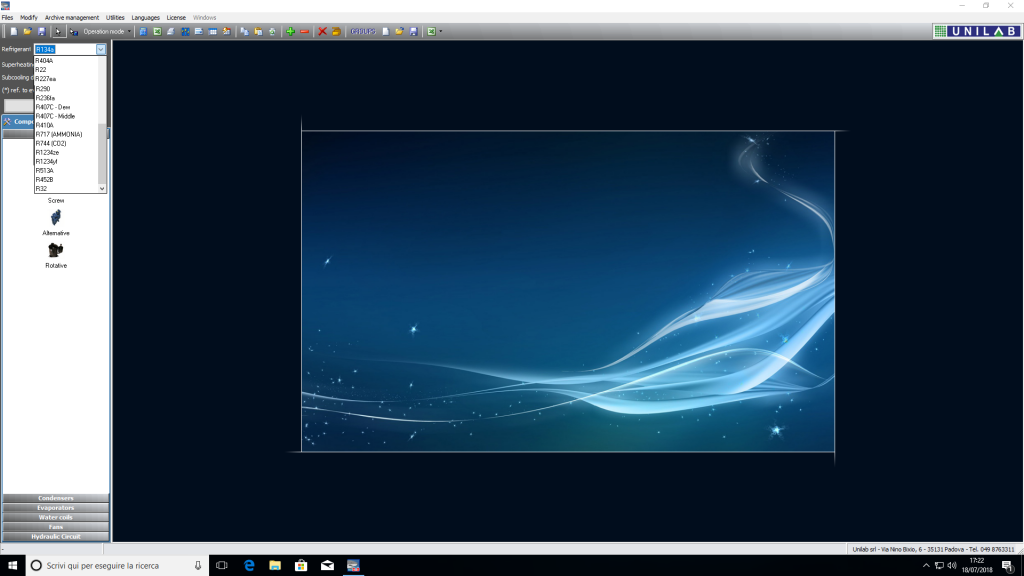Open the Operation mode dropdown
The image size is (1024, 576).
coord(128,31)
